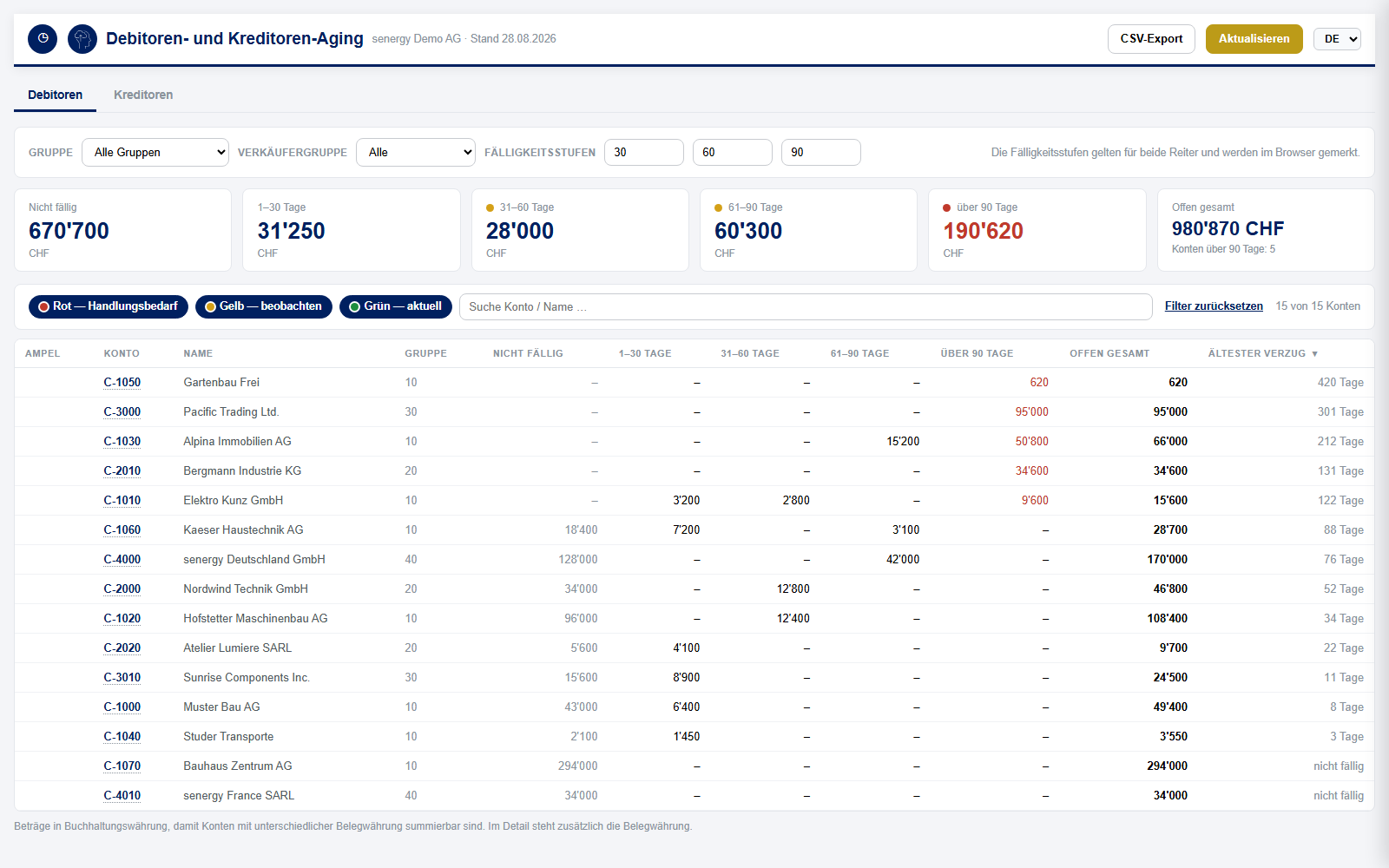1389x868 pixels.
Task: Open account C-2020 link
Action: (x=122, y=648)
